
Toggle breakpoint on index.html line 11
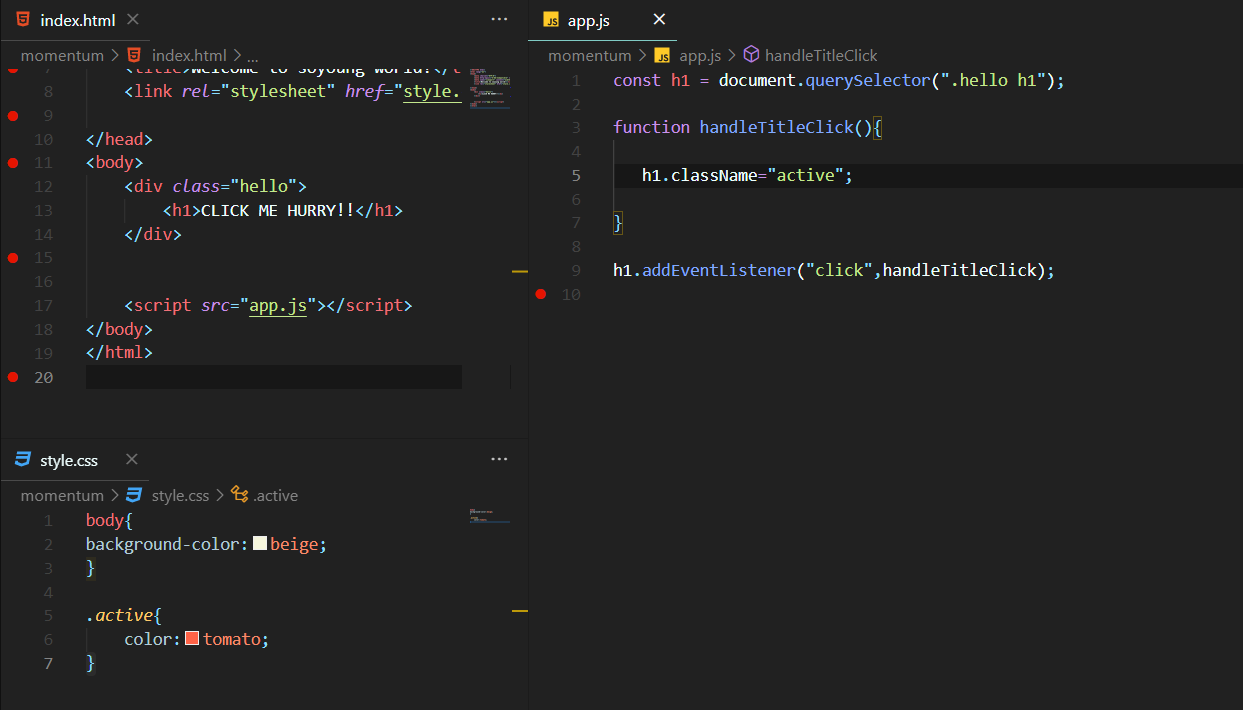point(13,162)
